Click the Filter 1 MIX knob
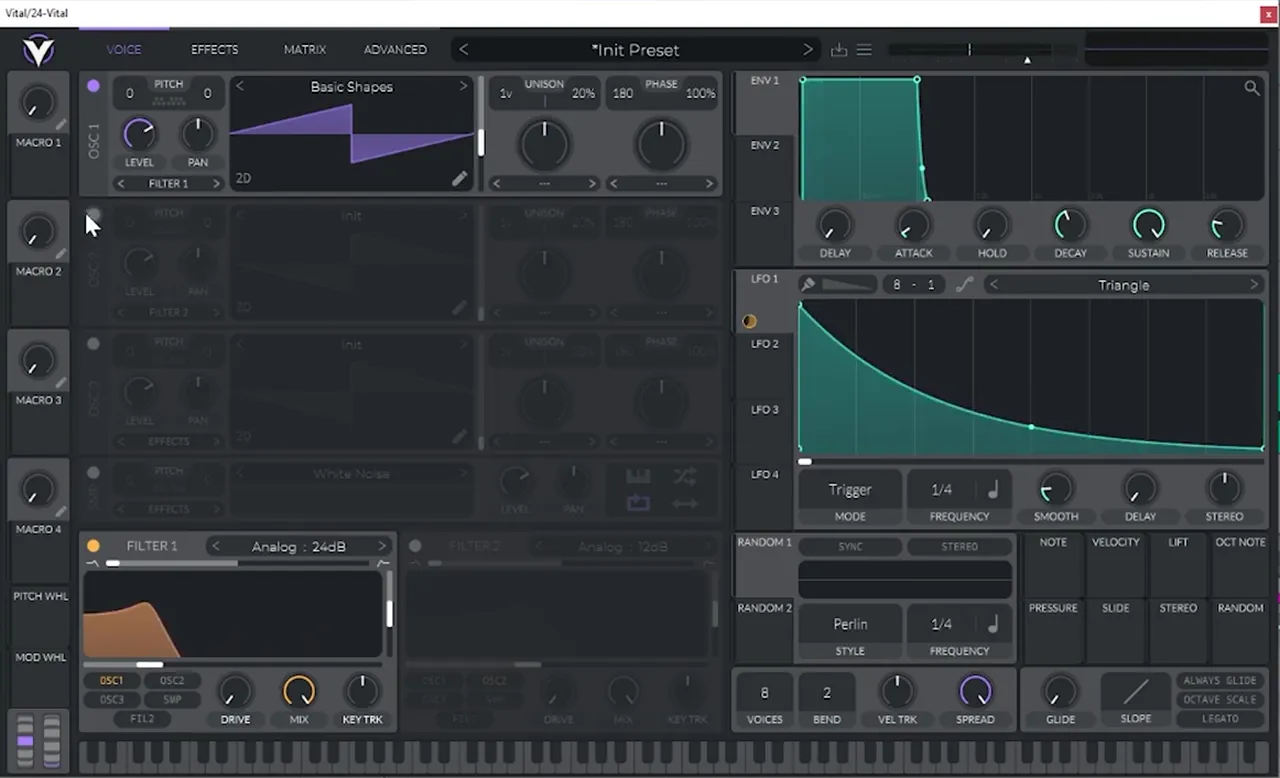This screenshot has height=778, width=1280. click(x=299, y=691)
